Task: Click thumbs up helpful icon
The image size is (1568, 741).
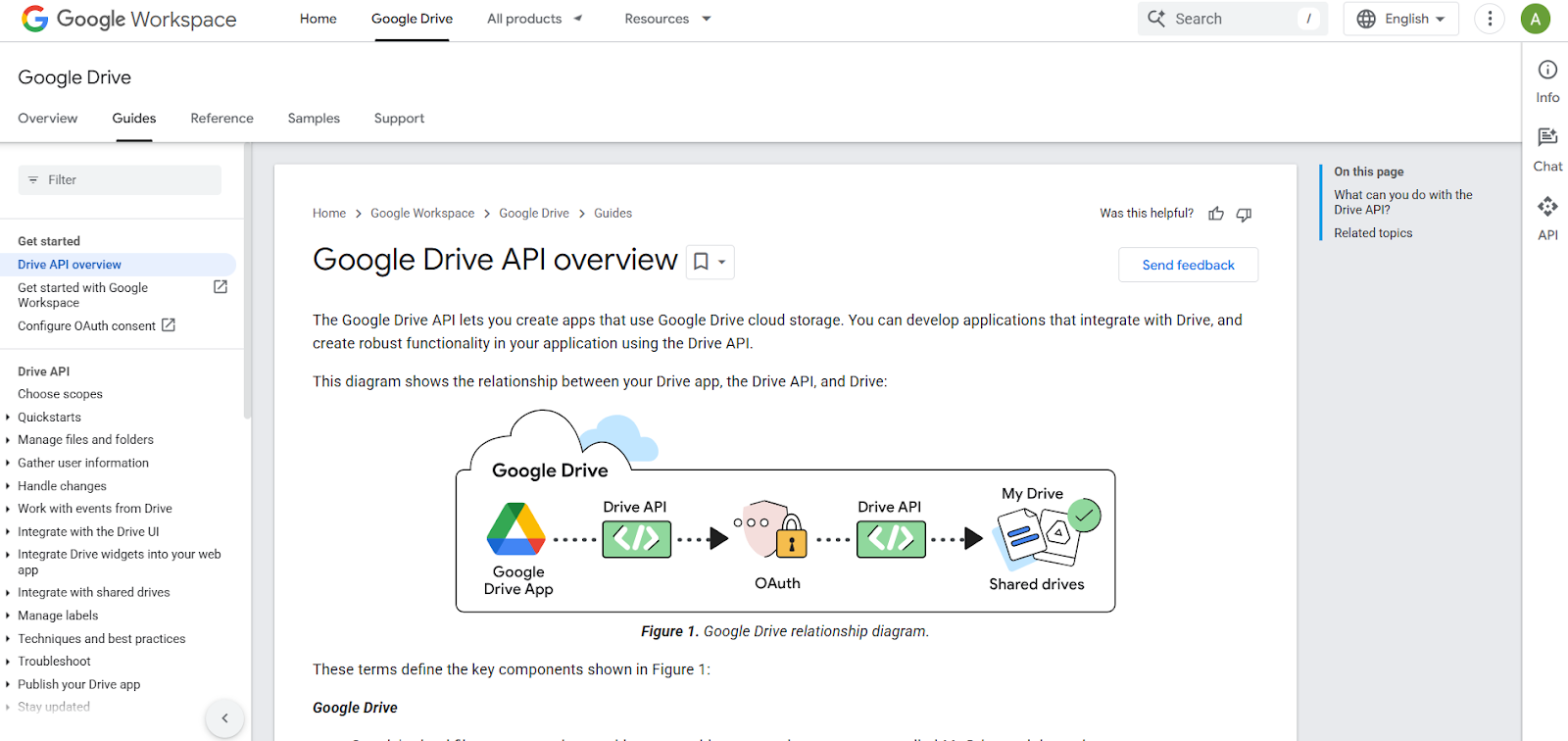Action: click(x=1216, y=214)
